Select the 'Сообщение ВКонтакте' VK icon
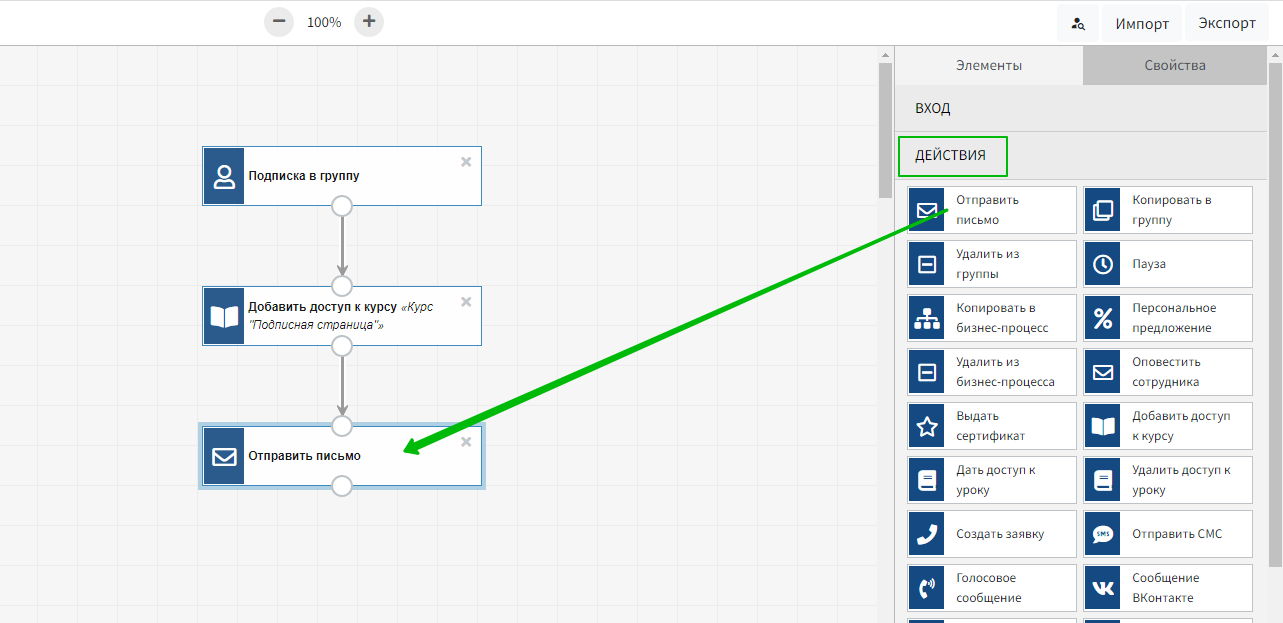1283x623 pixels. point(1103,588)
